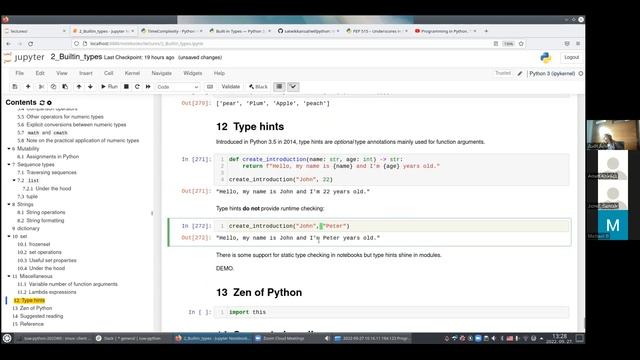640x360 pixels.
Task: Insert a cell below using plus icon
Action: [28, 87]
